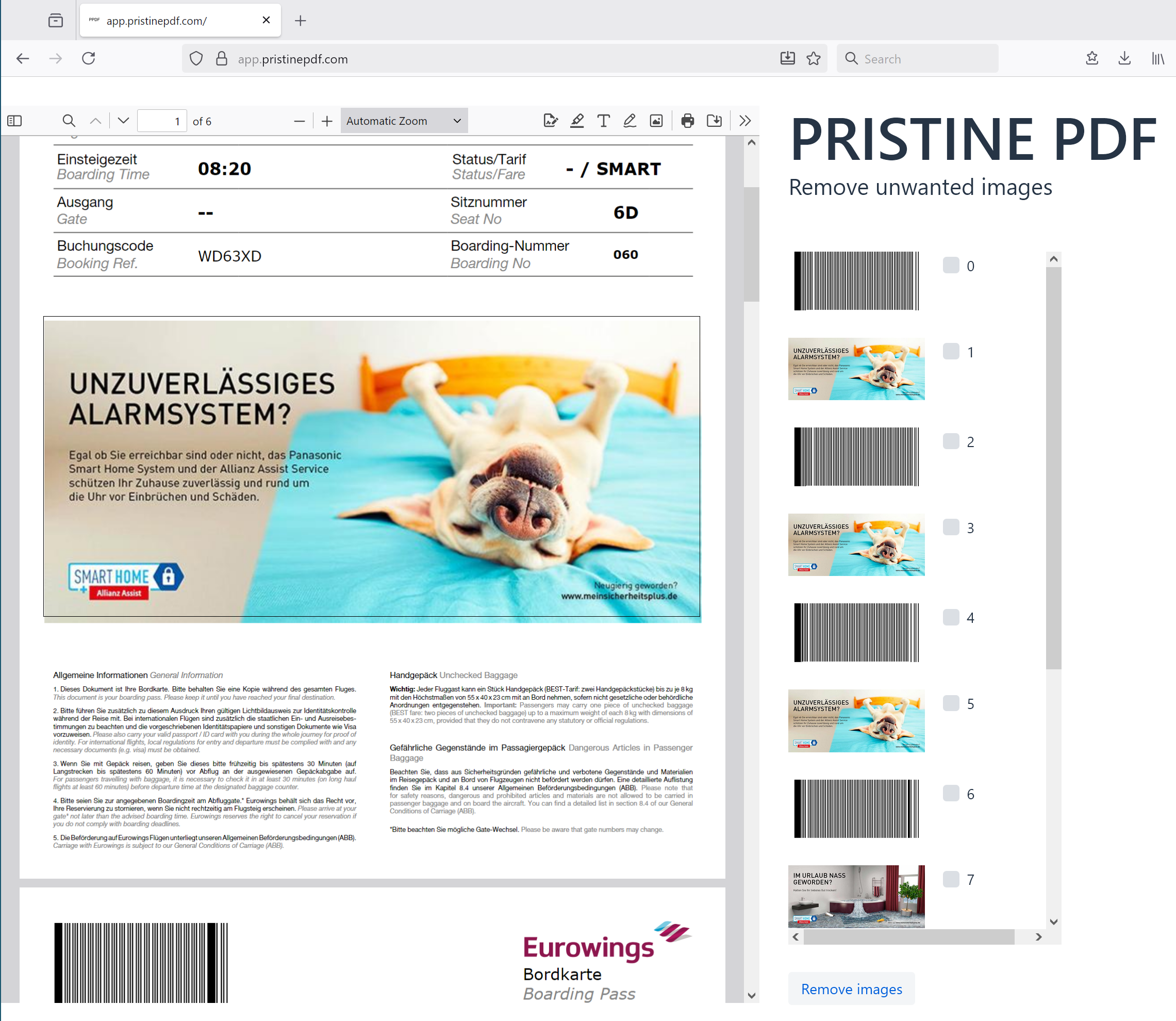The width and height of the screenshot is (1176, 1021).
Task: Go to next page with down chevron
Action: [123, 121]
